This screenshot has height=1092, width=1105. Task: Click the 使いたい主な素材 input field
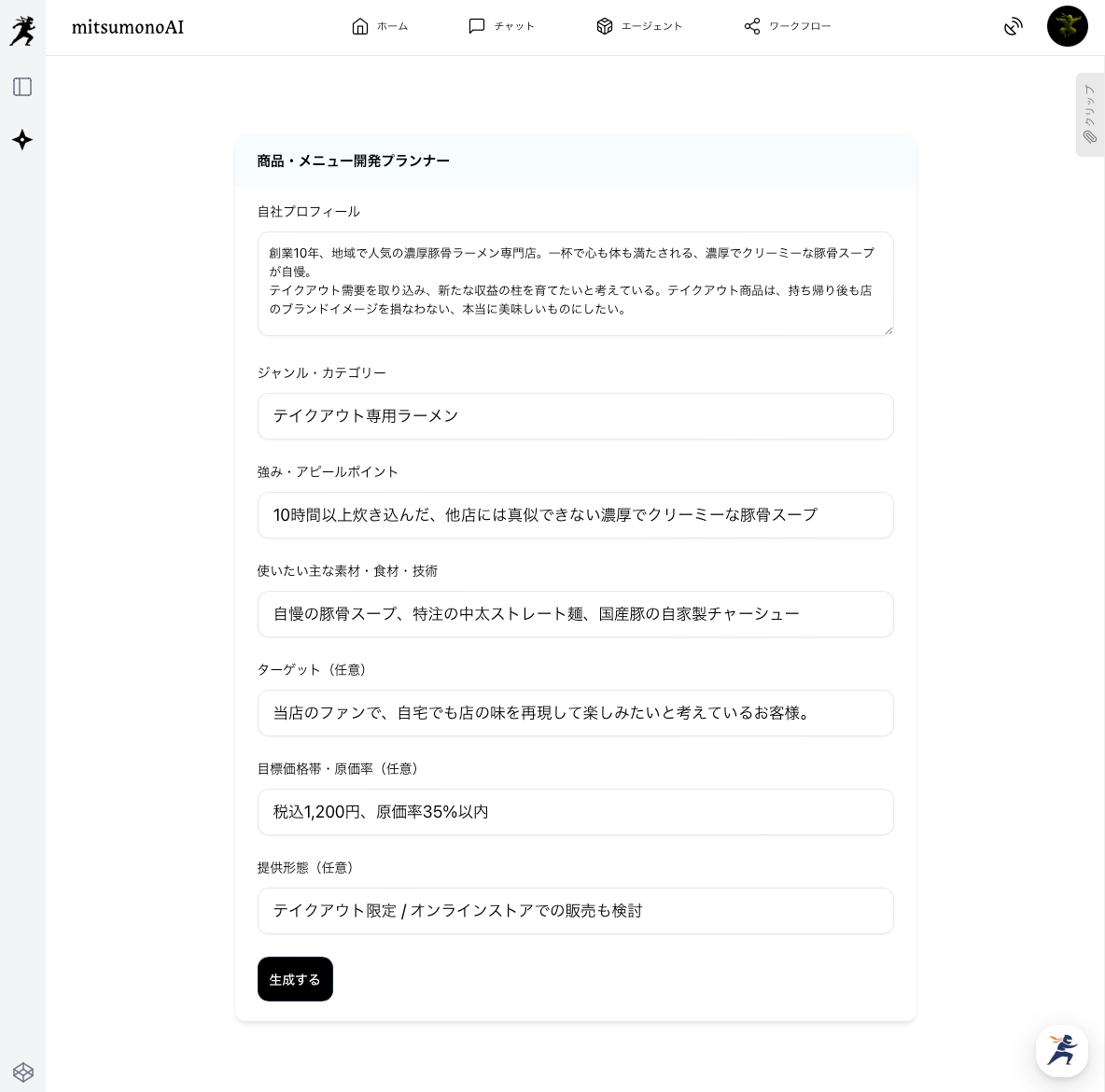click(x=575, y=614)
